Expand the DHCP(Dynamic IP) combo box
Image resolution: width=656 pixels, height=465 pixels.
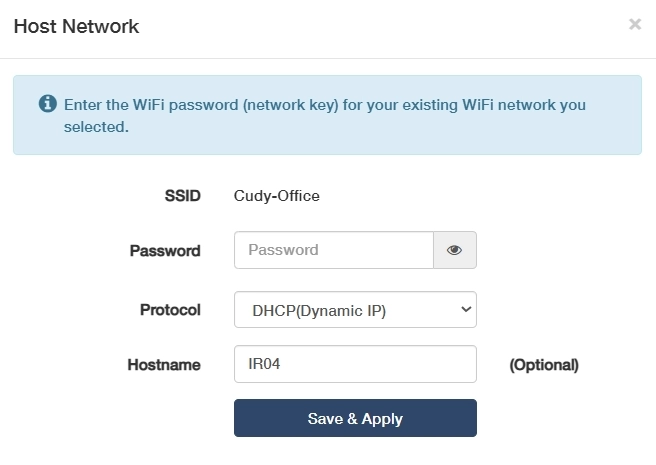tap(355, 310)
